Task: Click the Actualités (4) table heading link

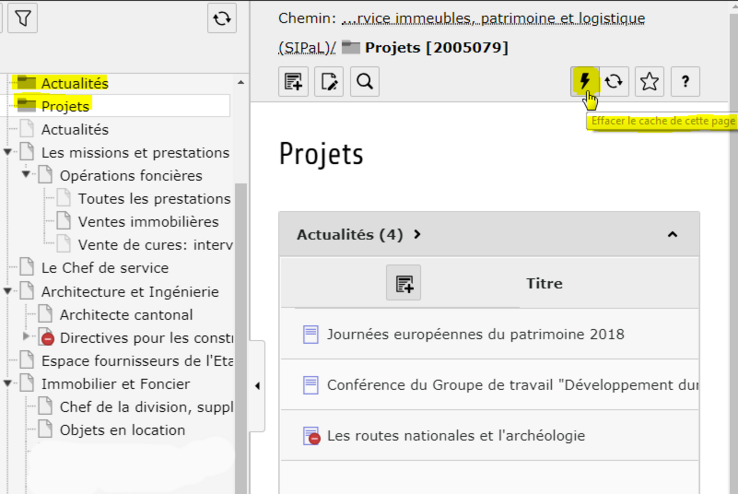Action: [x=349, y=235]
